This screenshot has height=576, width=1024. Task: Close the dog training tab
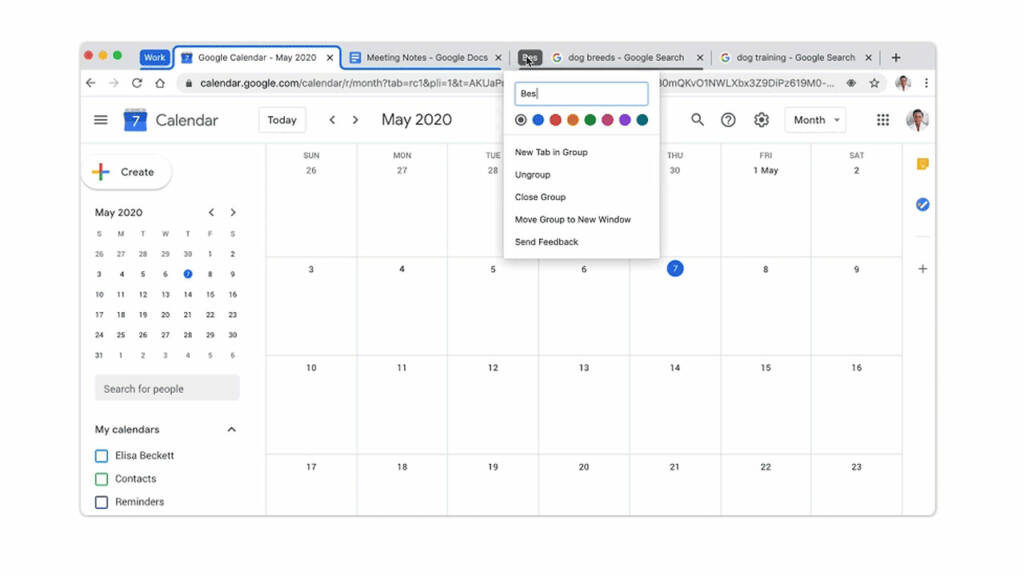pos(868,57)
